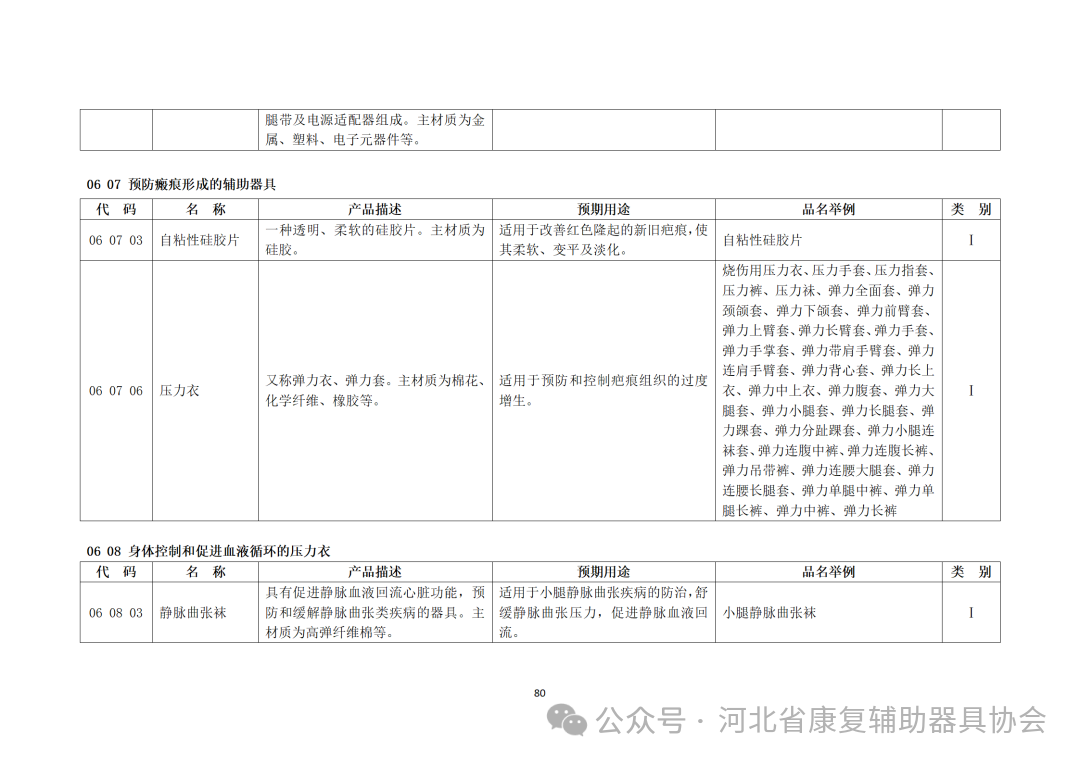Click the 压力衣 name cell

coord(179,390)
